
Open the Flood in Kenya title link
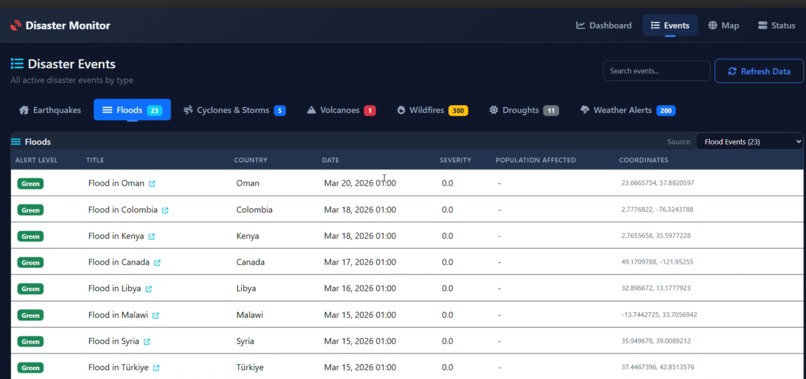(x=116, y=236)
